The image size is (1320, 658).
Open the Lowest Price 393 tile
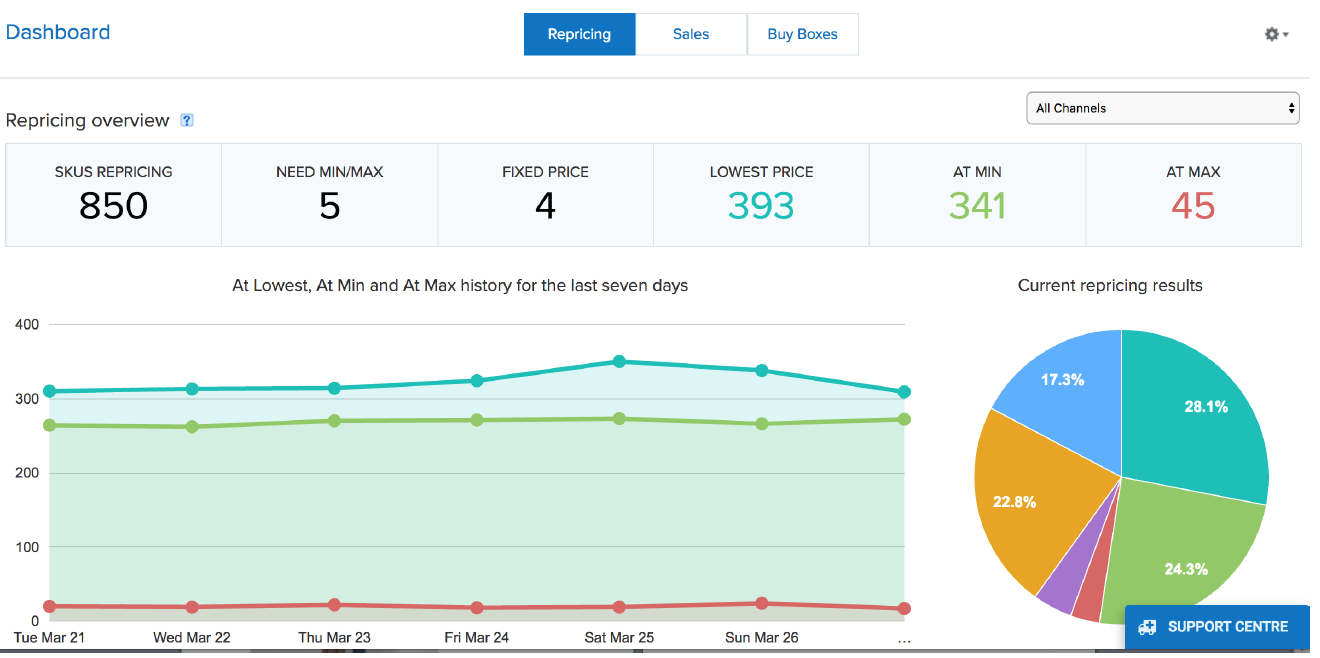(x=761, y=195)
